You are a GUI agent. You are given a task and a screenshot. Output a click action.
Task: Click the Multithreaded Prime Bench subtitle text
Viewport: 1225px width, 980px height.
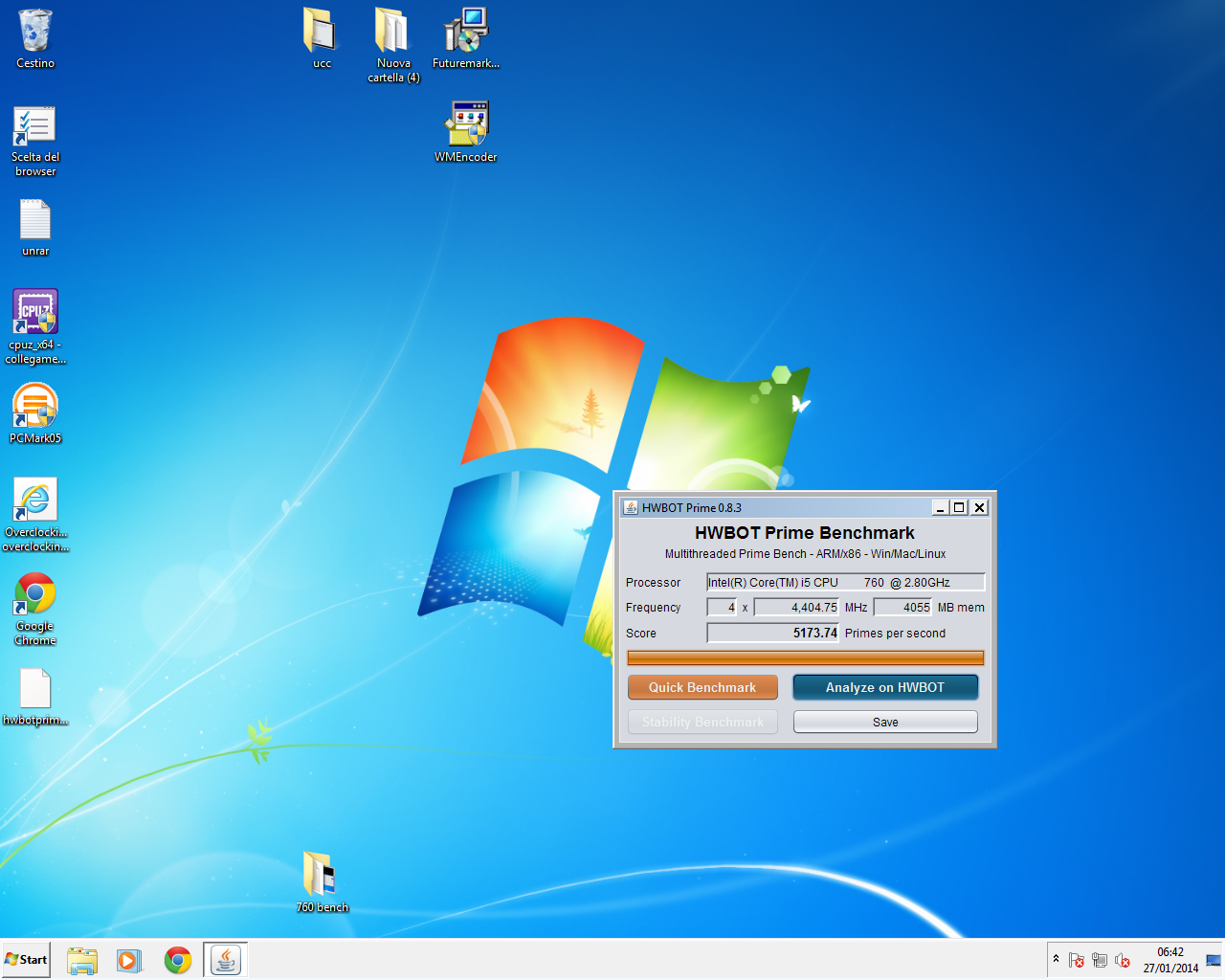coord(805,554)
